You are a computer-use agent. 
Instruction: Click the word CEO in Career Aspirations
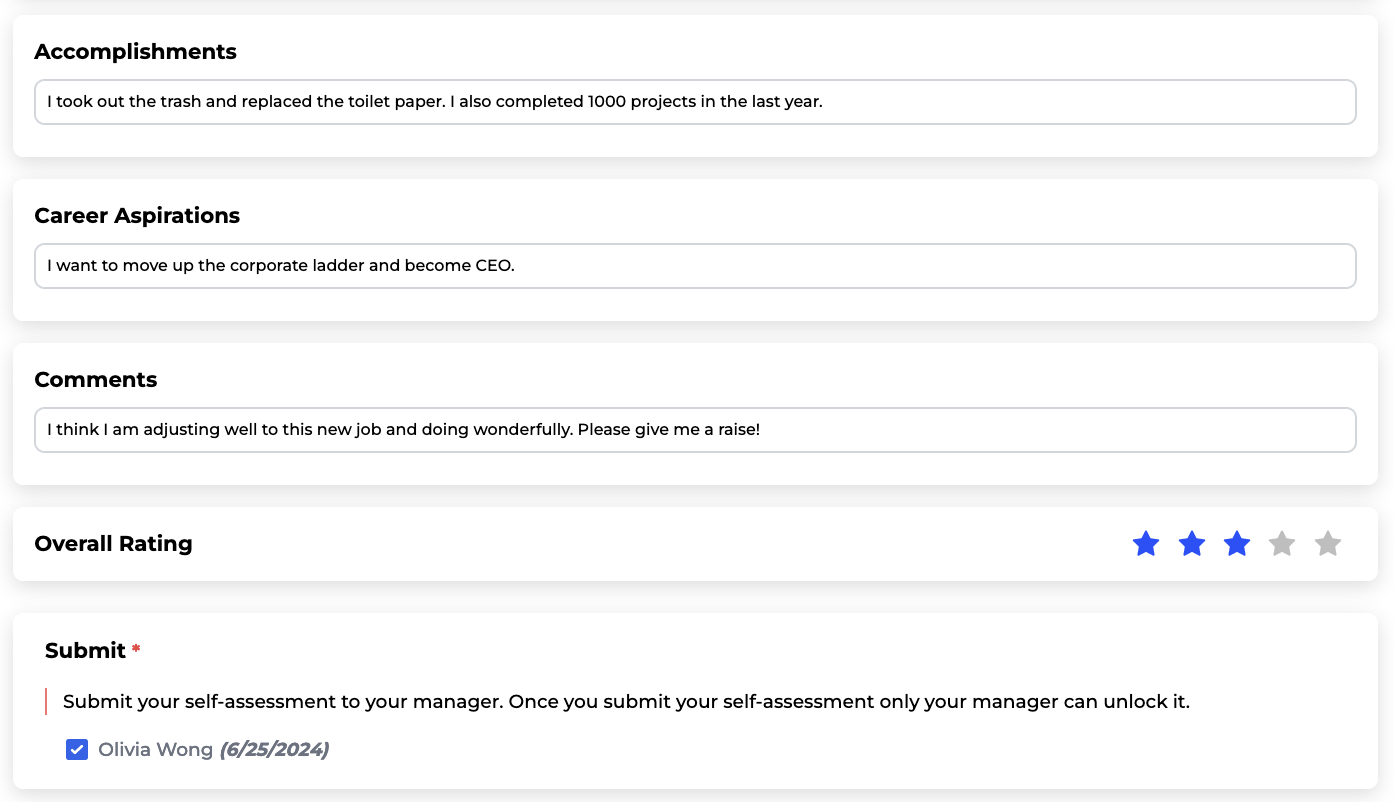(493, 266)
